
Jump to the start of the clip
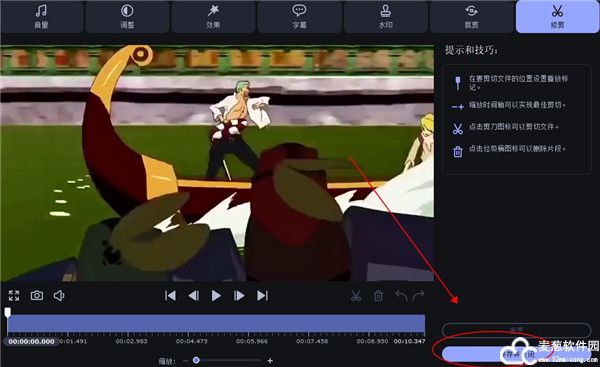click(170, 295)
